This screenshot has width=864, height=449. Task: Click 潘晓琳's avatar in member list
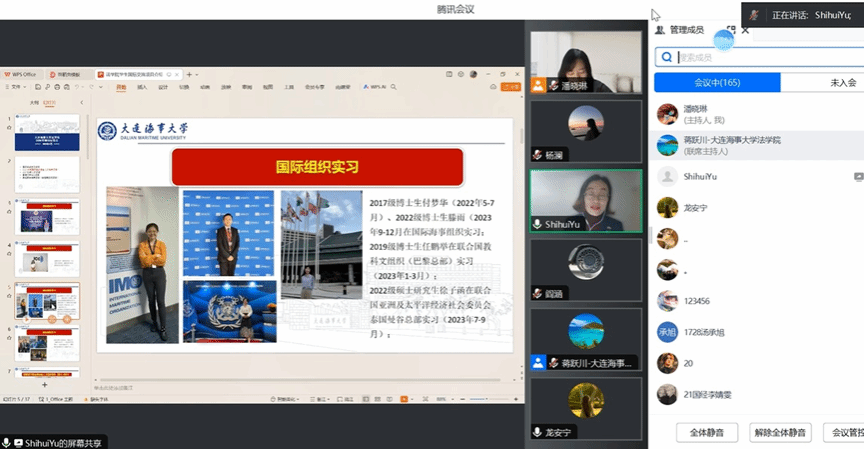point(667,113)
